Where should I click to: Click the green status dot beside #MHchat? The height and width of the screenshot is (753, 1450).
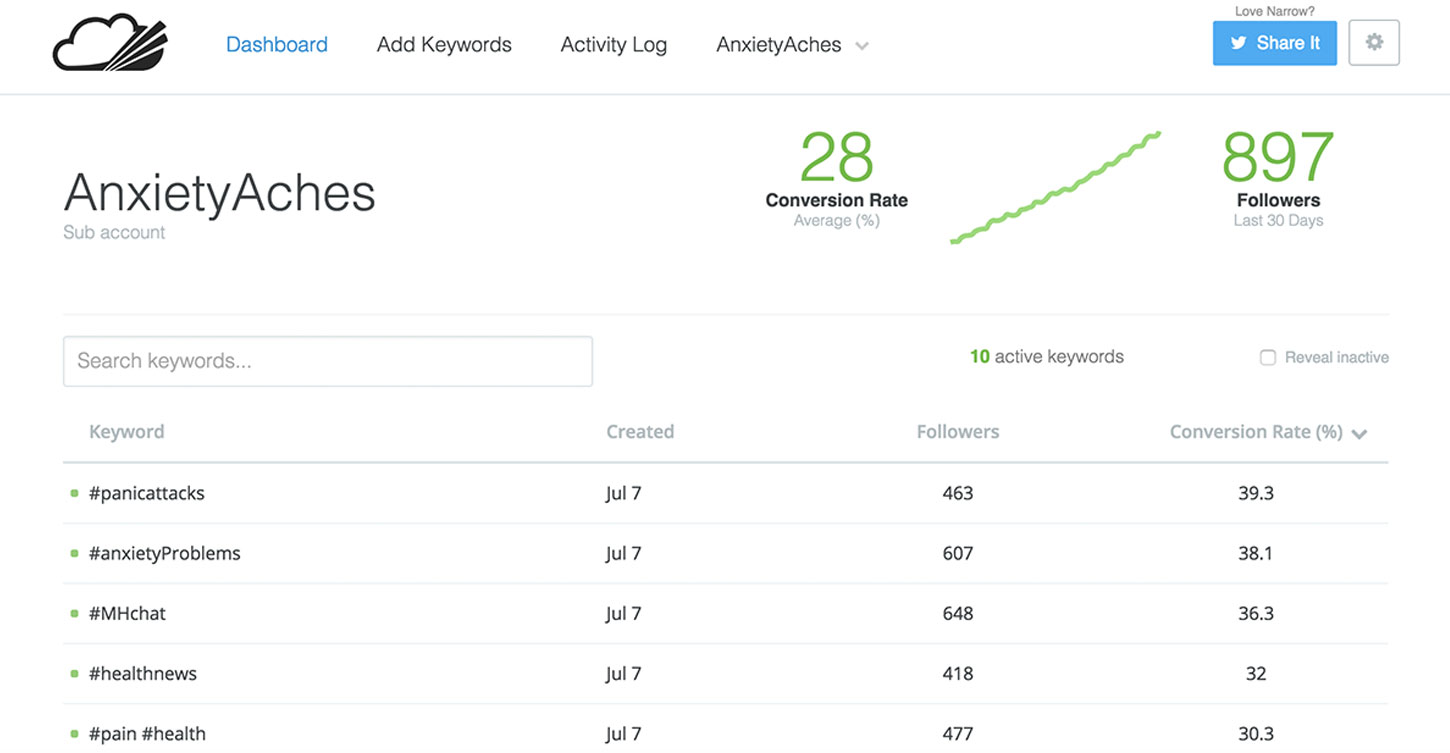click(x=74, y=613)
